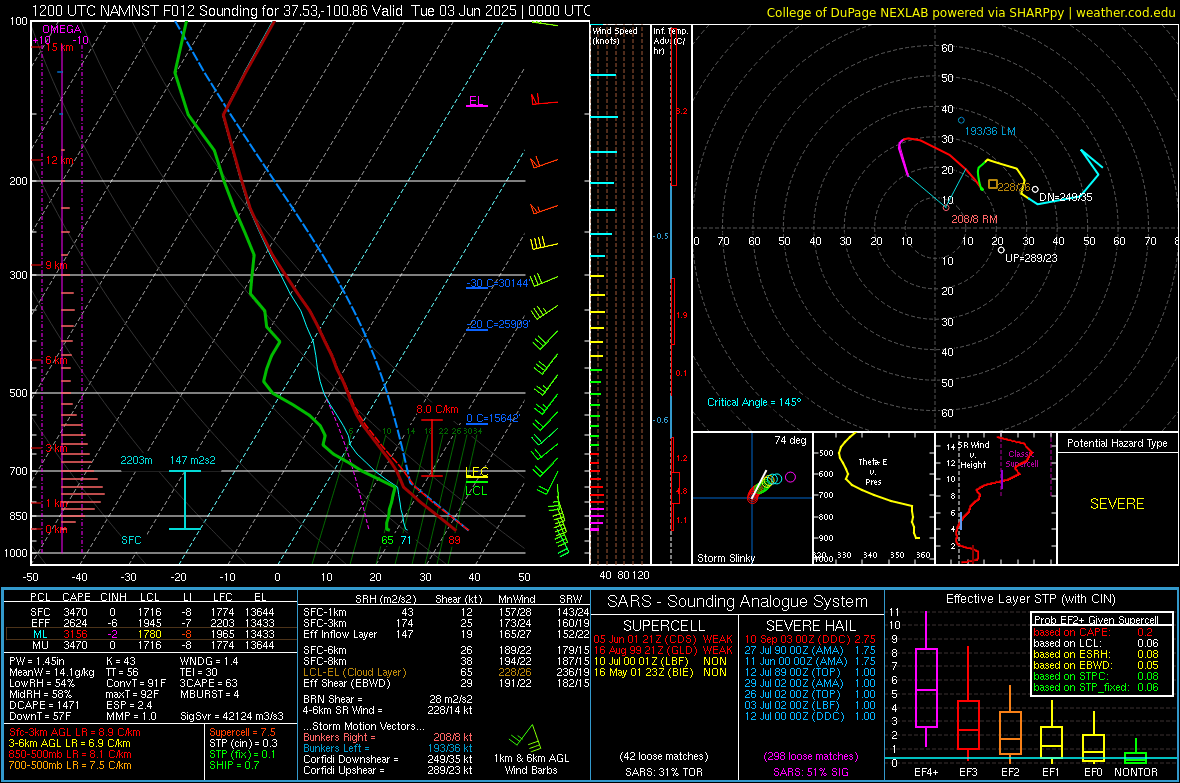Click the 'SR Wind v. Height' panel label
Image resolution: width=1180 pixels, height=783 pixels.
click(x=973, y=455)
